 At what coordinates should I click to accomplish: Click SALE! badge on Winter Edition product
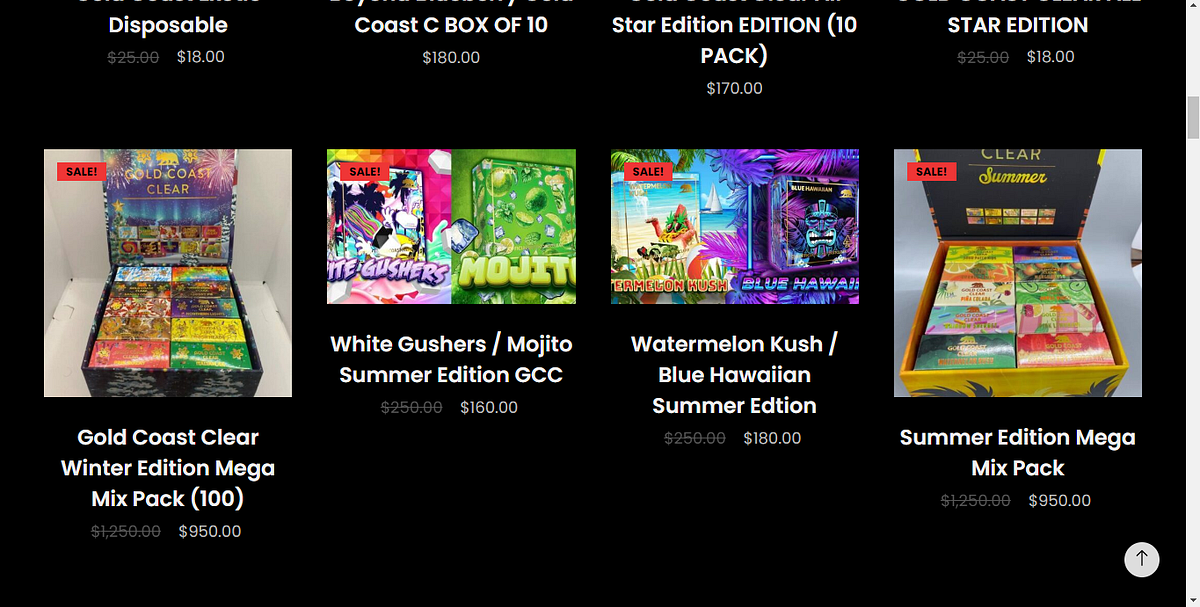(x=81, y=171)
